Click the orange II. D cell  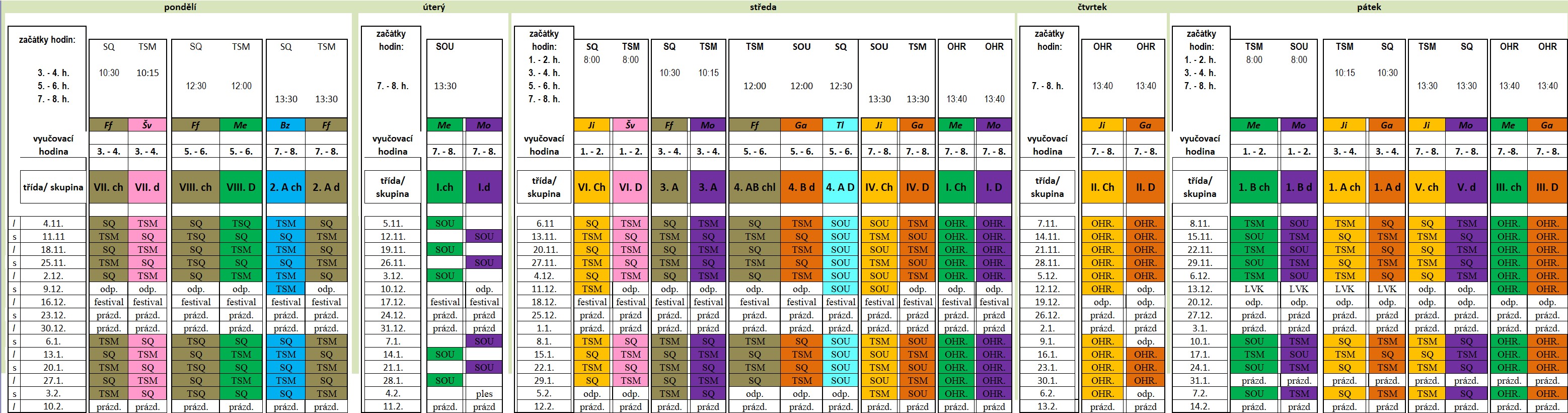click(1145, 187)
